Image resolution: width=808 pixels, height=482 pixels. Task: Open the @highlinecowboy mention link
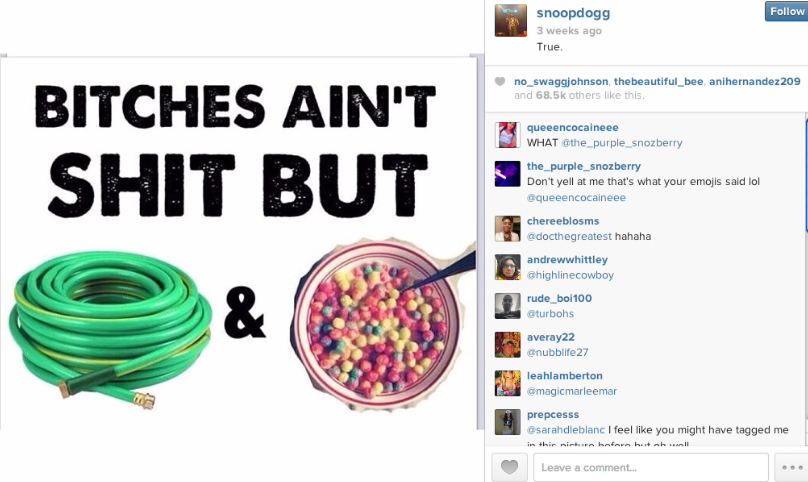pyautogui.click(x=570, y=275)
